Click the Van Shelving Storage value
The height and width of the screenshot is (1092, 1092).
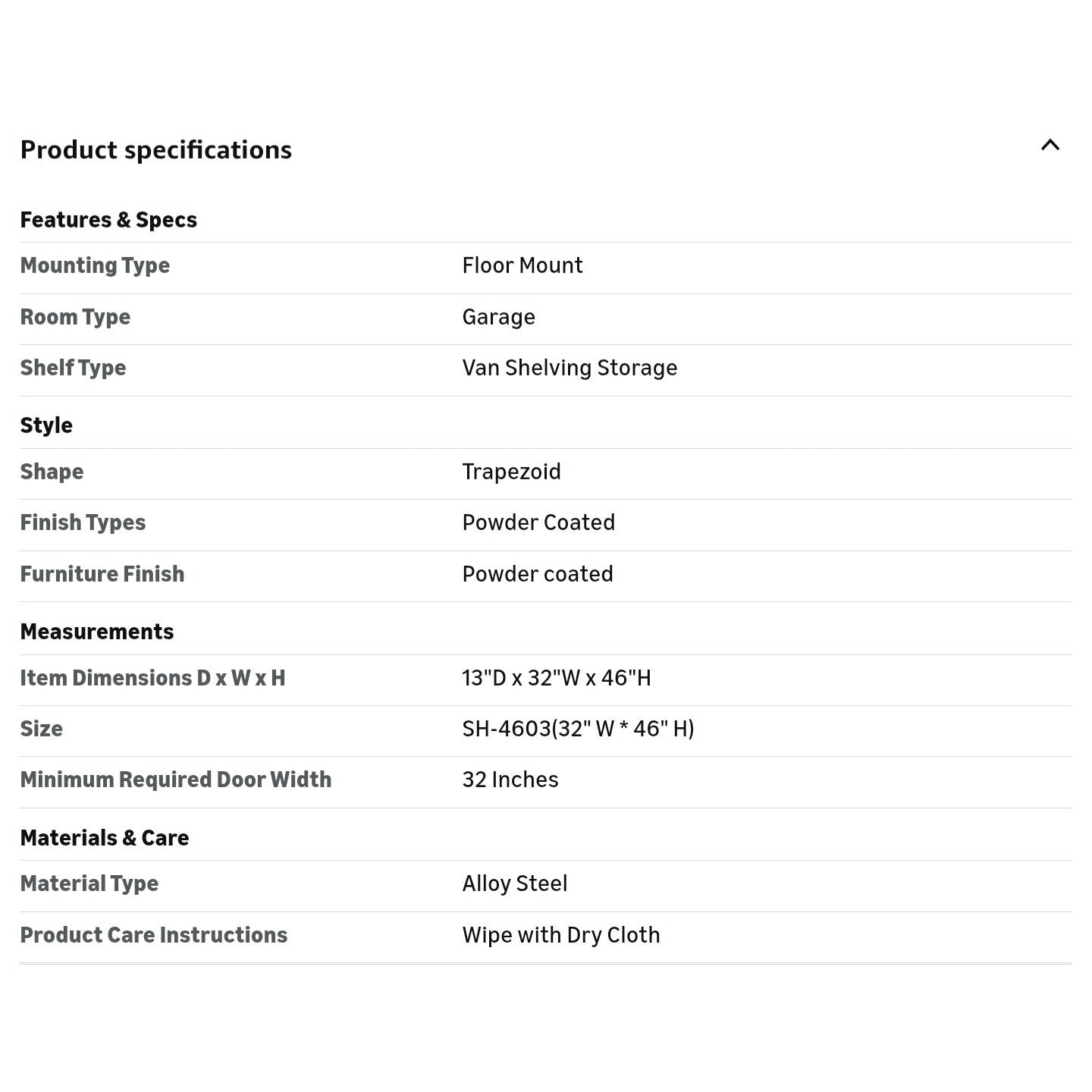coord(570,368)
